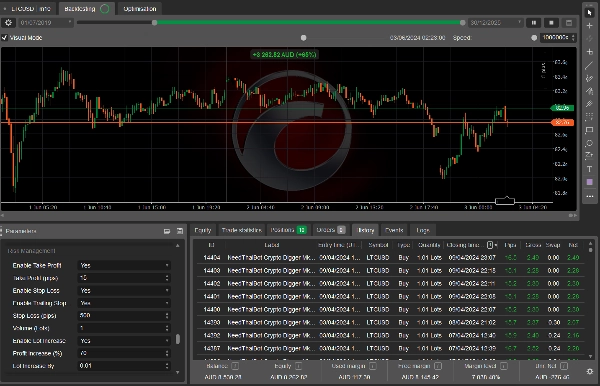Click the Closing time sort indicator icon

coord(490,245)
